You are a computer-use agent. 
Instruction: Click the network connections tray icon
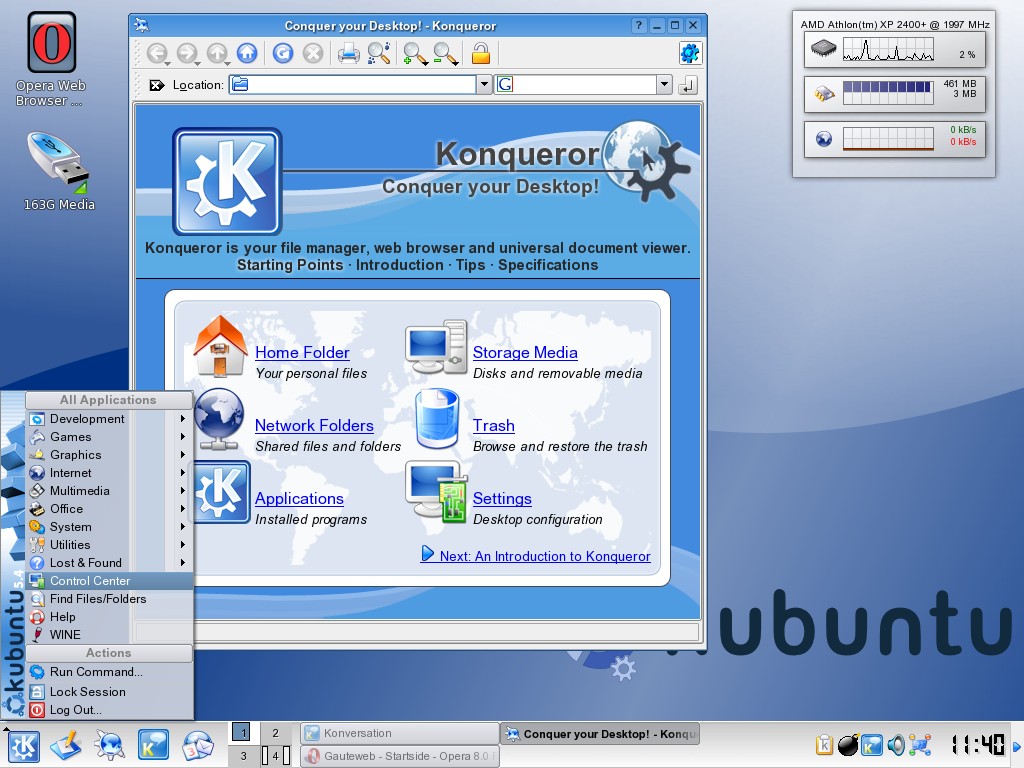tap(920, 744)
